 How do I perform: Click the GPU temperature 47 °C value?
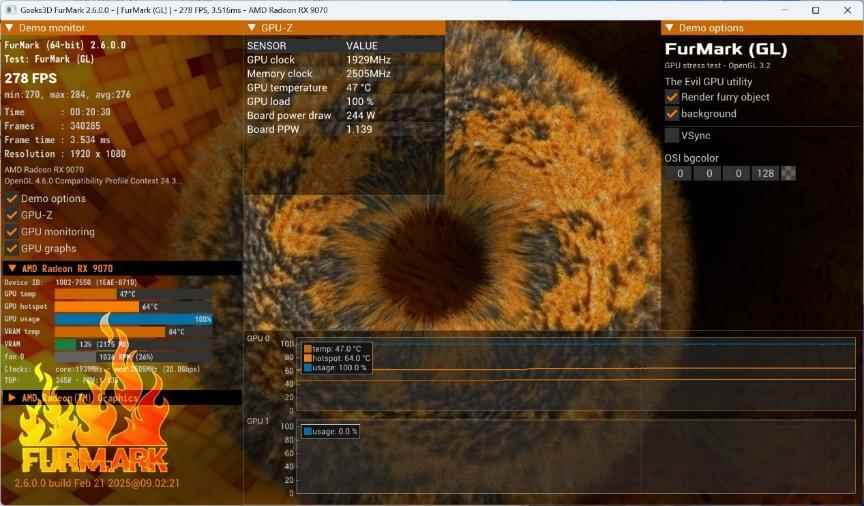tap(358, 88)
